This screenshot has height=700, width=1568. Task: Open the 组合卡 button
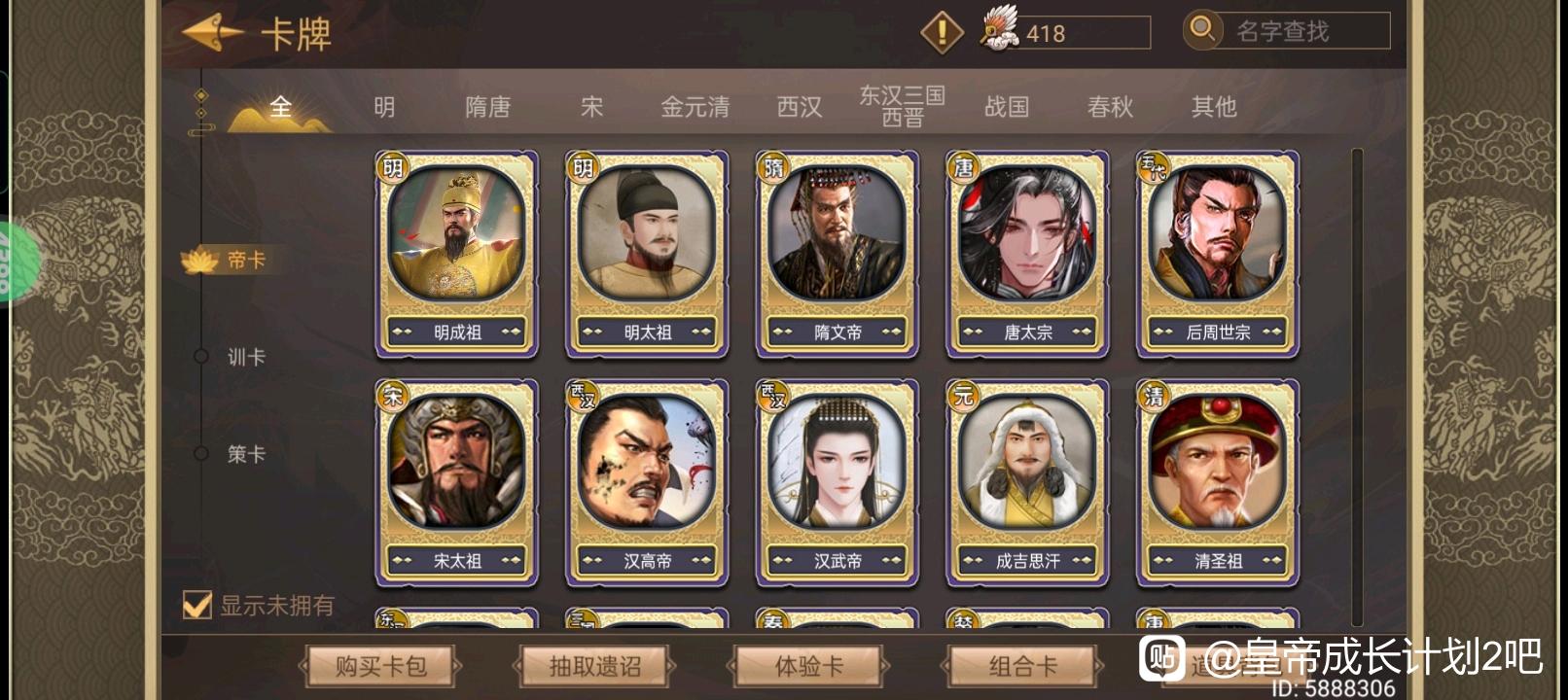point(1022,666)
